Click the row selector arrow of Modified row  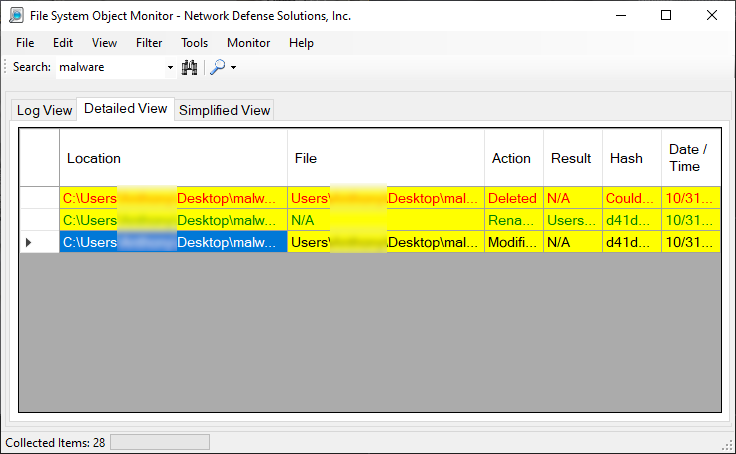(x=28, y=242)
